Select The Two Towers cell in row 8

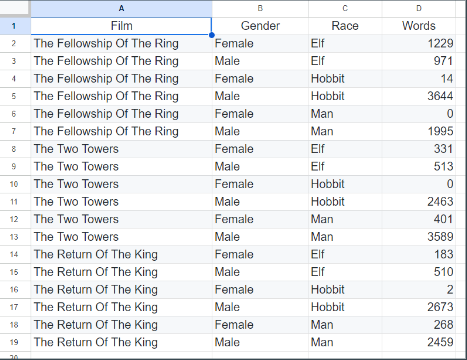tap(121, 149)
